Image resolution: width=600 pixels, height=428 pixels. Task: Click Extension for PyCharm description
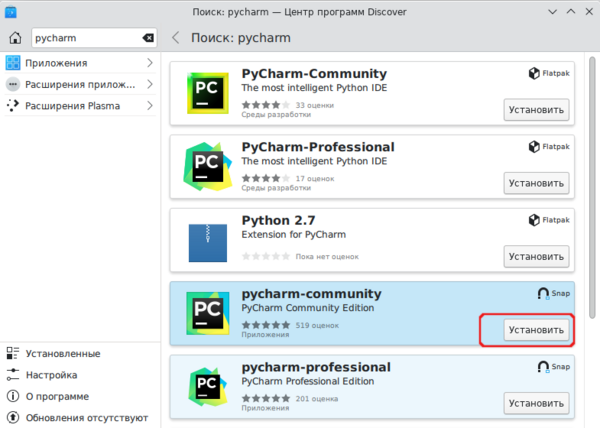[x=293, y=234]
